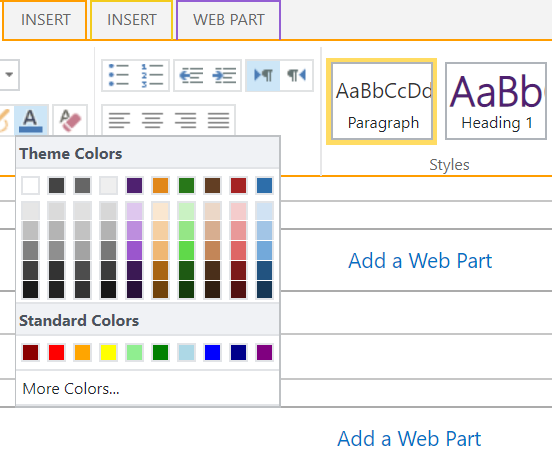Select the Theme Colors heading
Viewport: 552px width, 457px height.
click(x=71, y=154)
